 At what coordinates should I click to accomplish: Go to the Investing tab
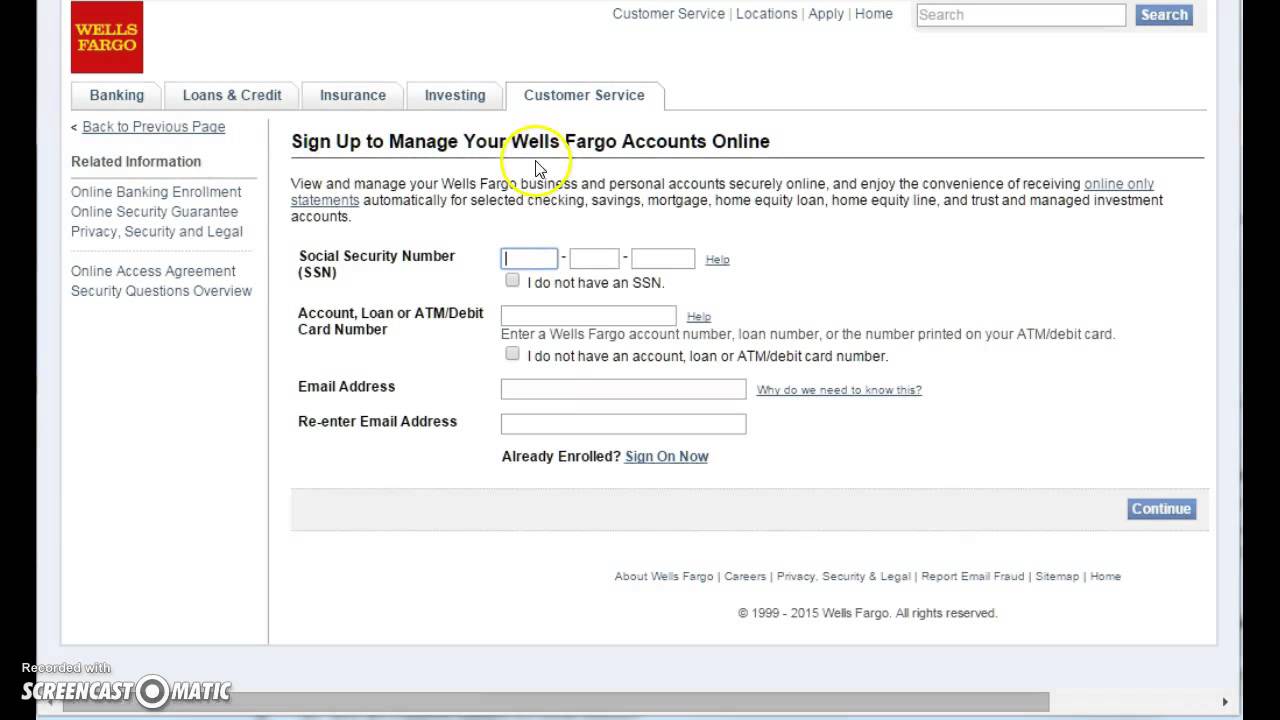(455, 95)
